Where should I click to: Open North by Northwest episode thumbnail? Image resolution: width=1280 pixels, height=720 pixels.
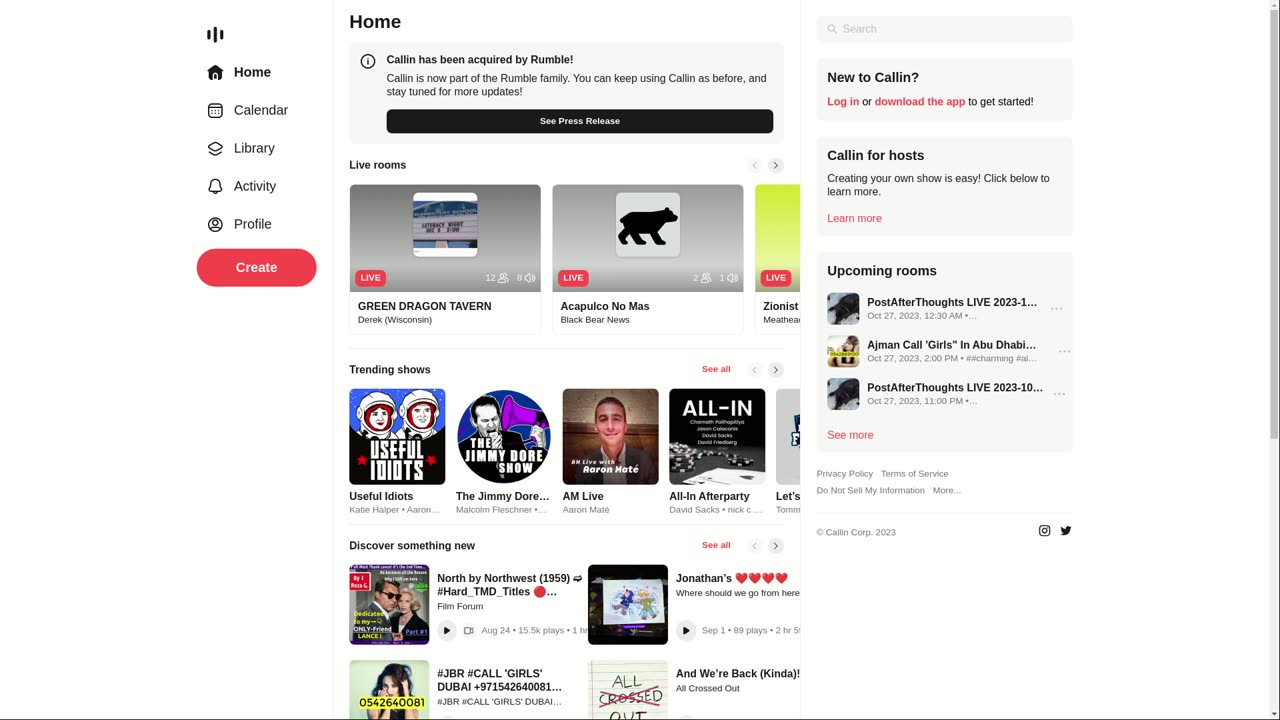[389, 605]
